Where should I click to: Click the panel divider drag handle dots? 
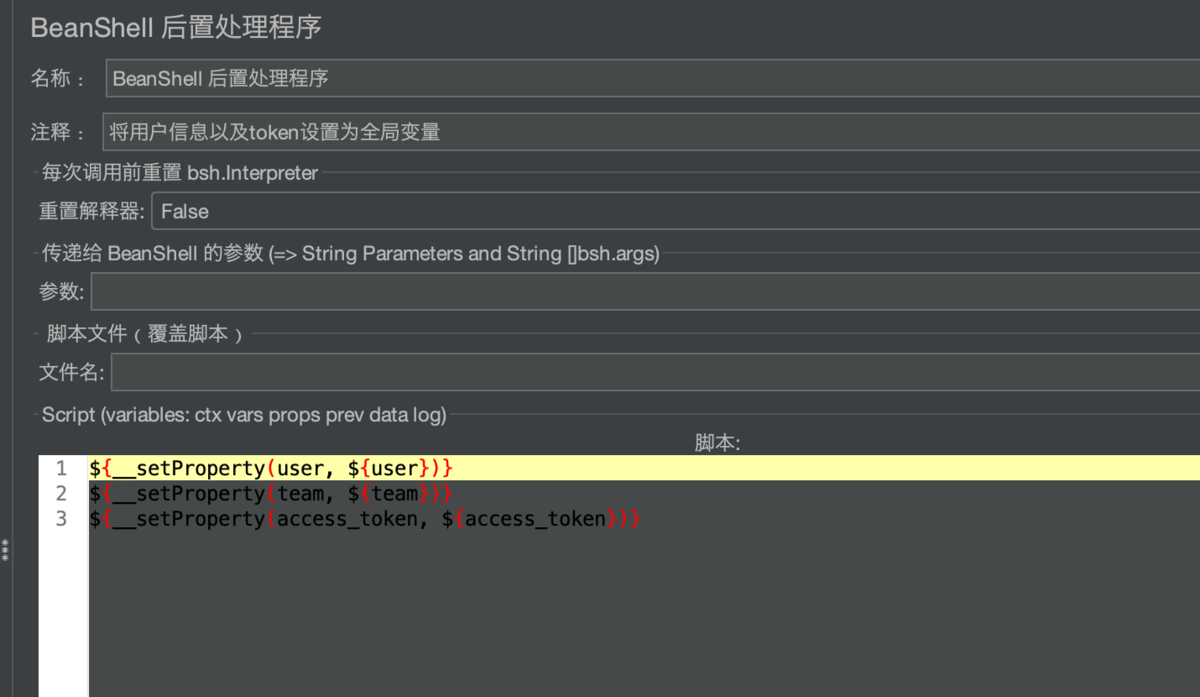[x=5, y=550]
